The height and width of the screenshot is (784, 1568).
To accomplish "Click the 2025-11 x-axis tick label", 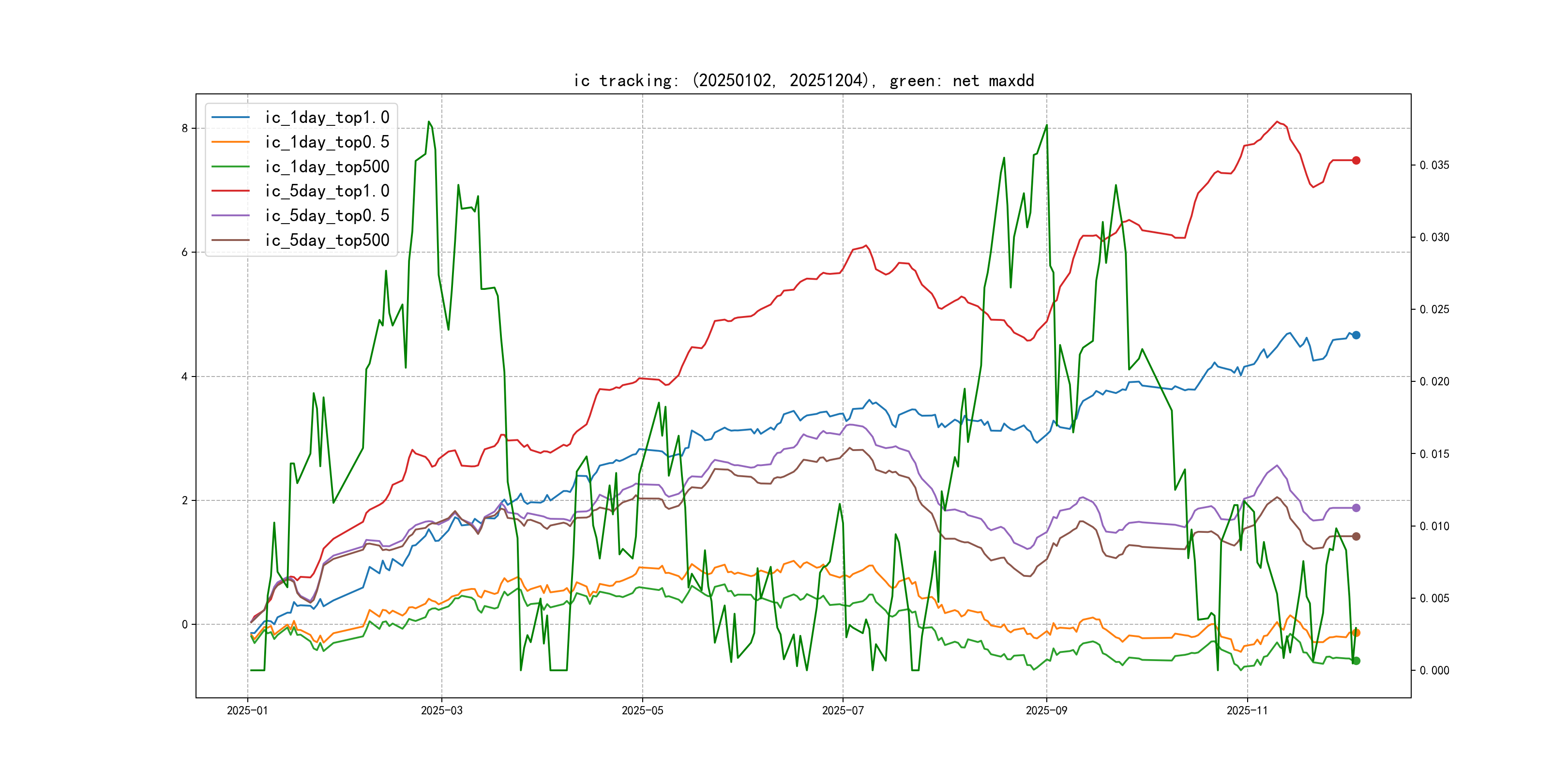I will pos(1247,710).
